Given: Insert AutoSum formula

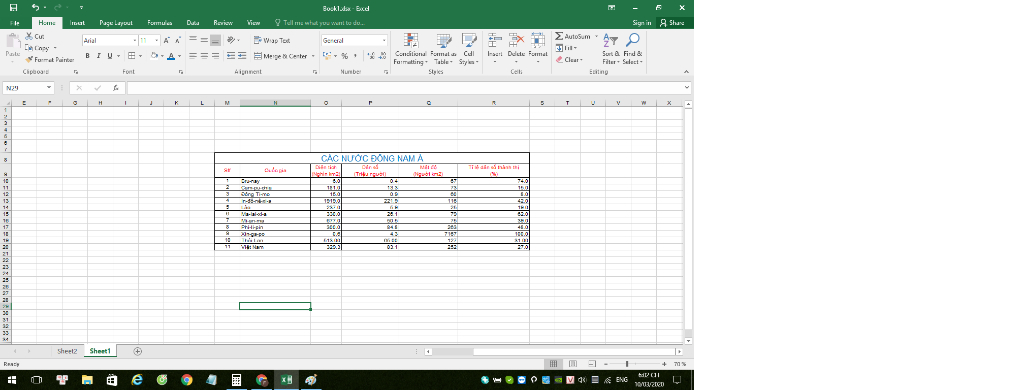Looking at the screenshot, I should tap(575, 37).
